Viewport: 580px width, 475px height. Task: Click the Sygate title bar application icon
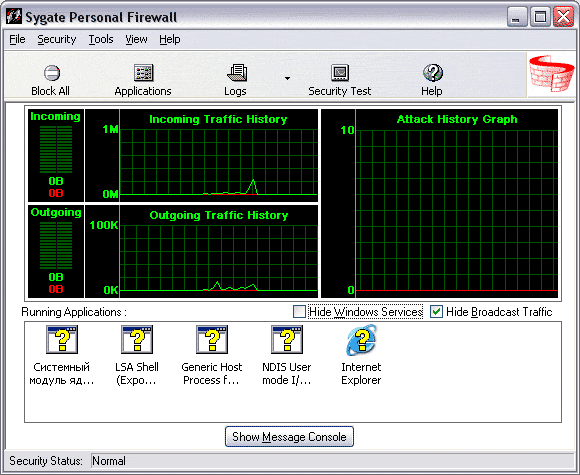(x=14, y=17)
